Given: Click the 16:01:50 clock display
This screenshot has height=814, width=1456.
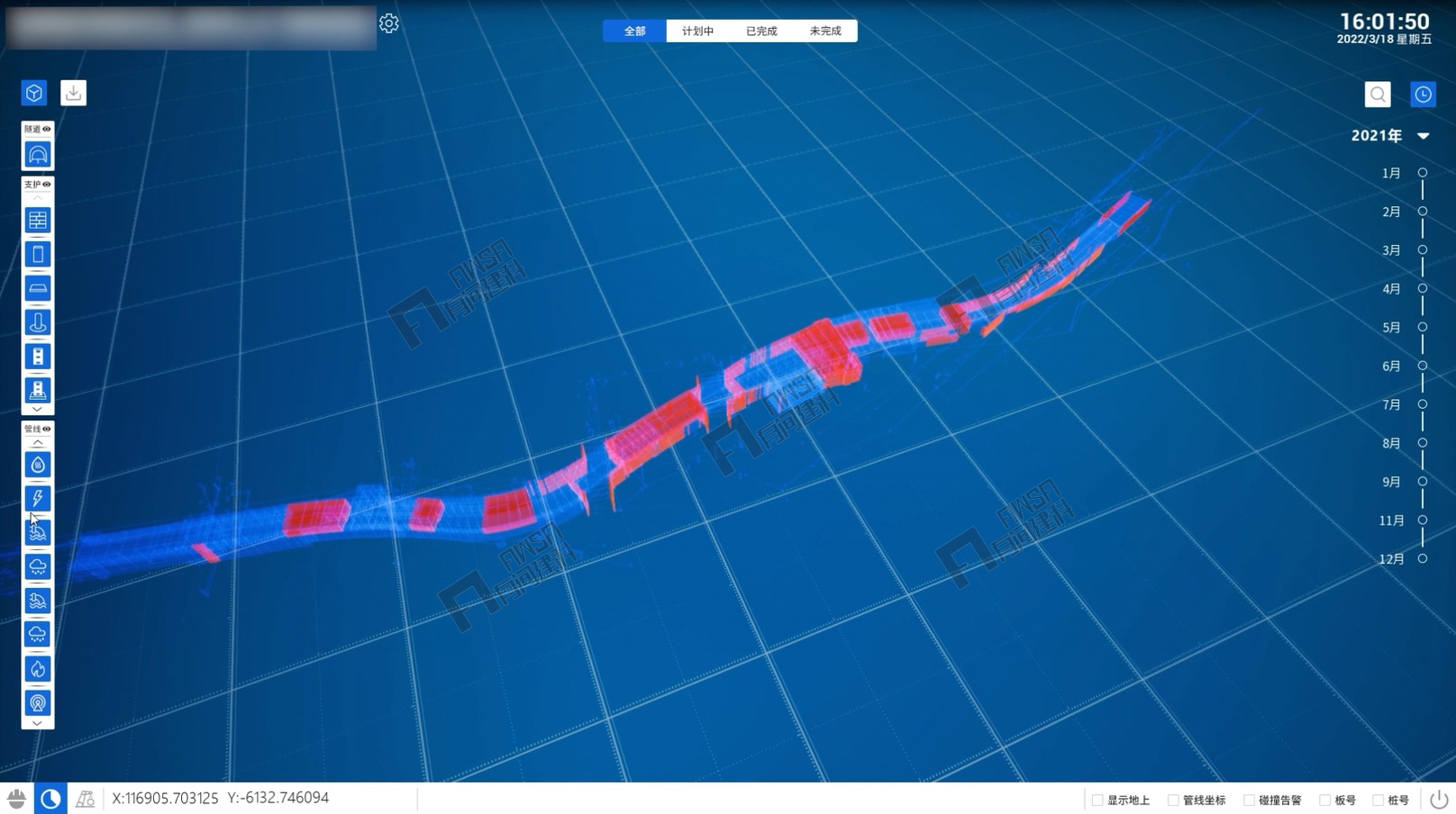Looking at the screenshot, I should (1384, 21).
